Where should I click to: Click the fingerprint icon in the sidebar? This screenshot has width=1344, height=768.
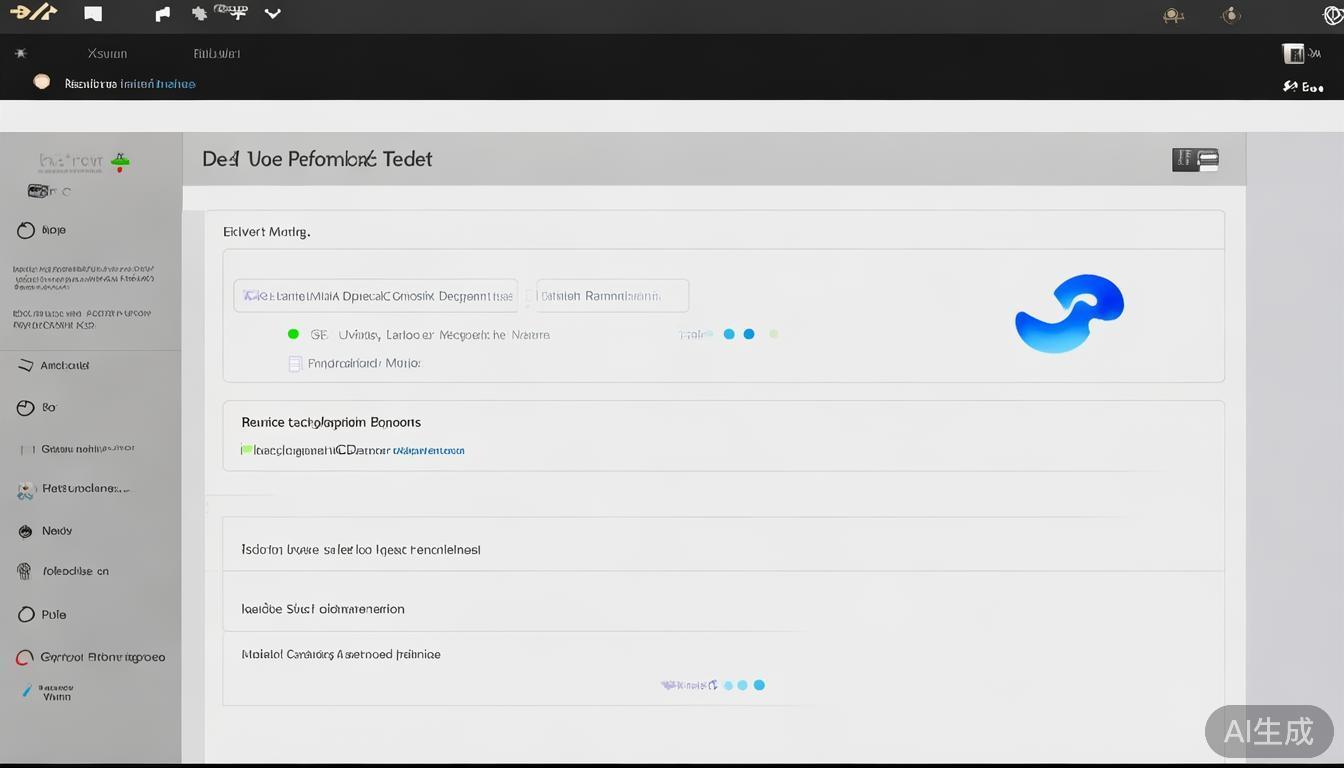[x=24, y=571]
